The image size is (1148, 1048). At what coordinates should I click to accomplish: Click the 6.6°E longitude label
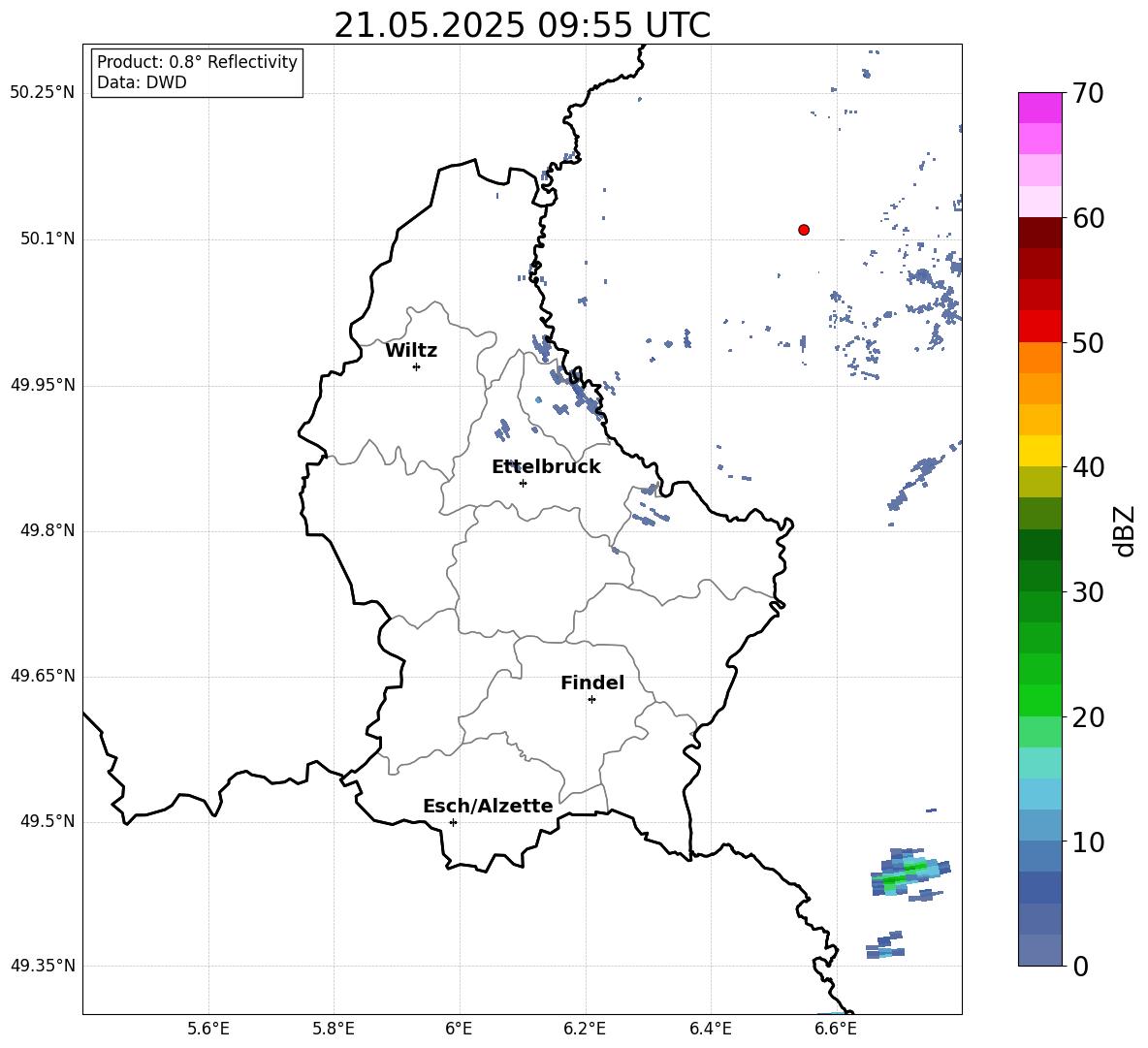tap(836, 1029)
